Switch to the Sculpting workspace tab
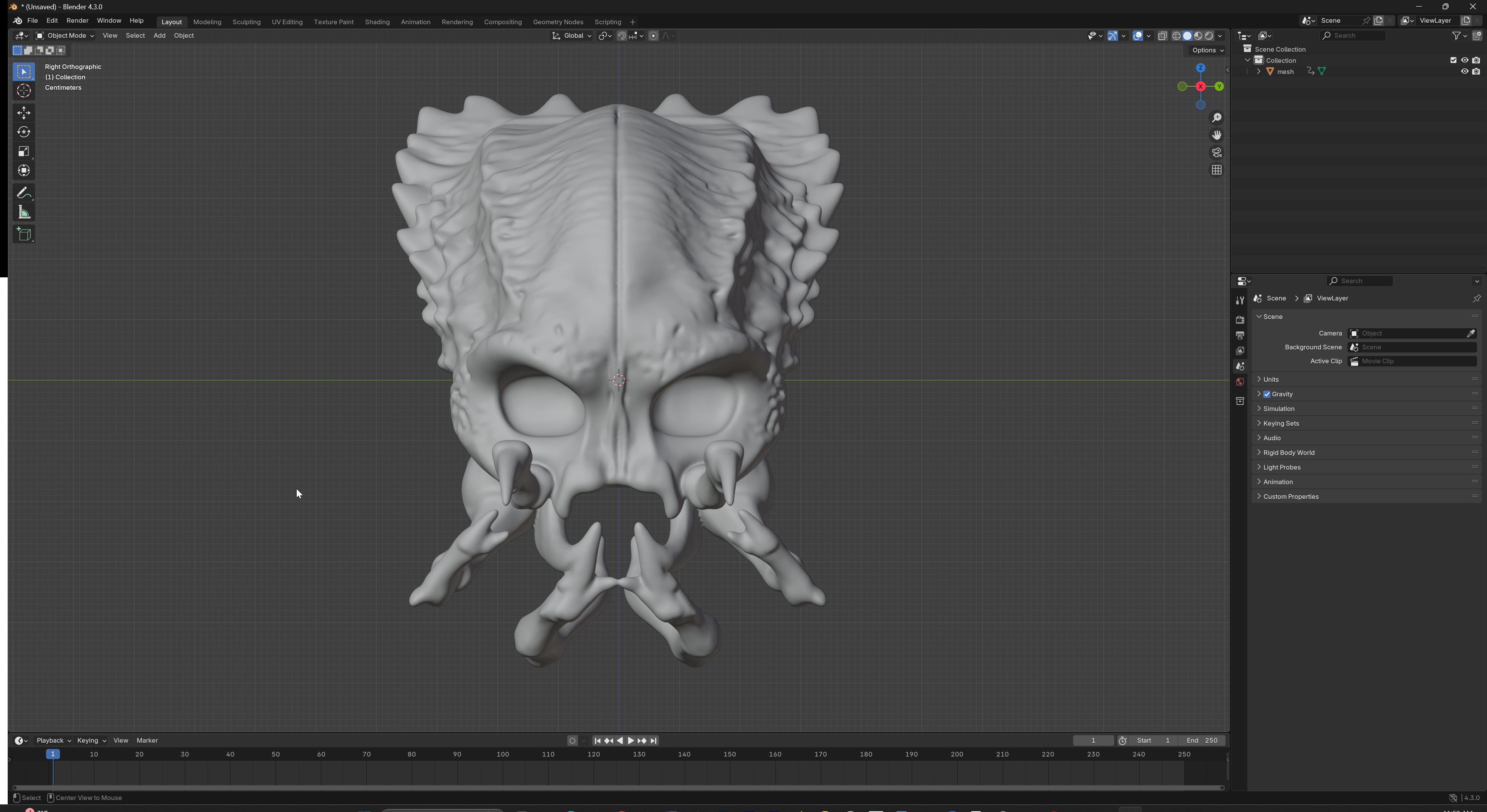Screen dimensions: 1487x812 (x=247, y=22)
